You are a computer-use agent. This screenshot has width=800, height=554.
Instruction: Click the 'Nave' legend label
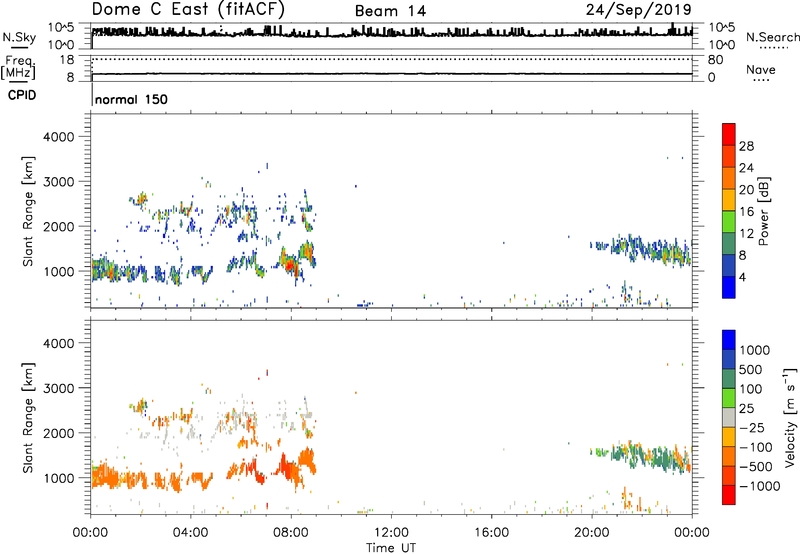click(761, 69)
